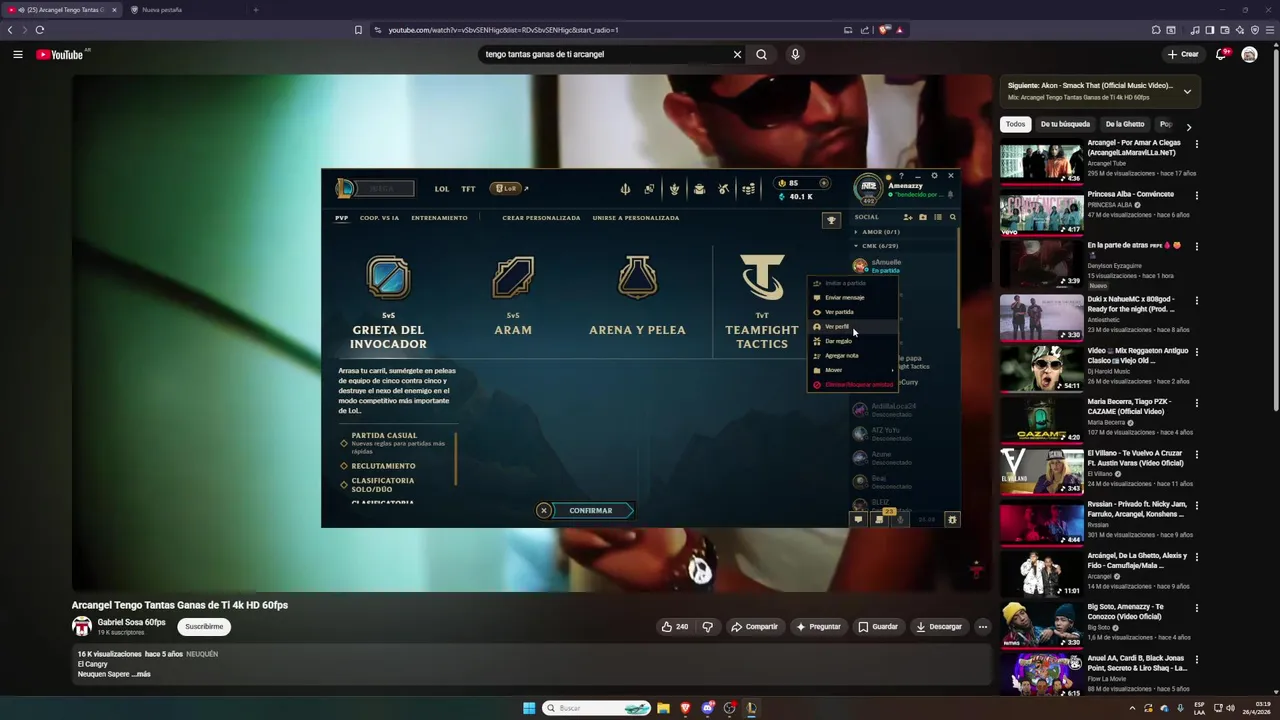Open the League client settings gear
1280x720 pixels.
pos(934,176)
